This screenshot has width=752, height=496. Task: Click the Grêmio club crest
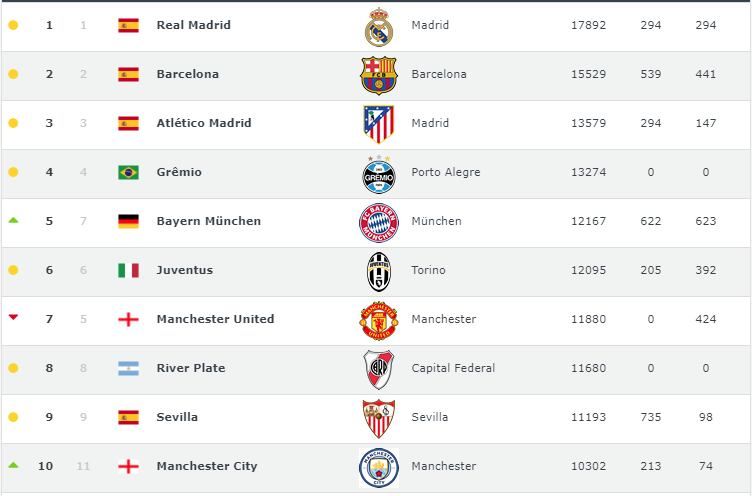(x=379, y=173)
